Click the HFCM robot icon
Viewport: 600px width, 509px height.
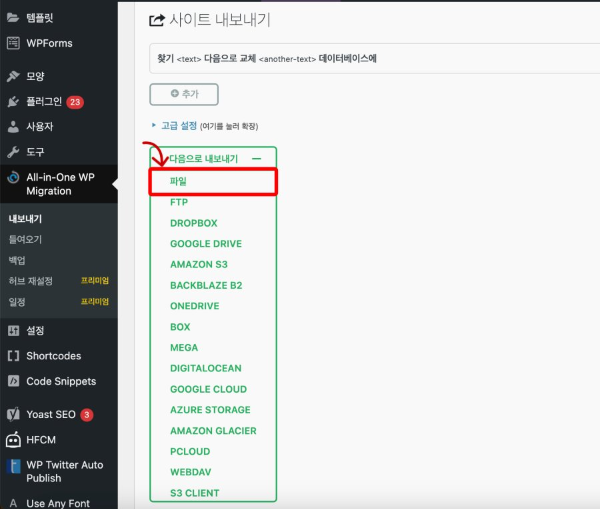click(13, 440)
